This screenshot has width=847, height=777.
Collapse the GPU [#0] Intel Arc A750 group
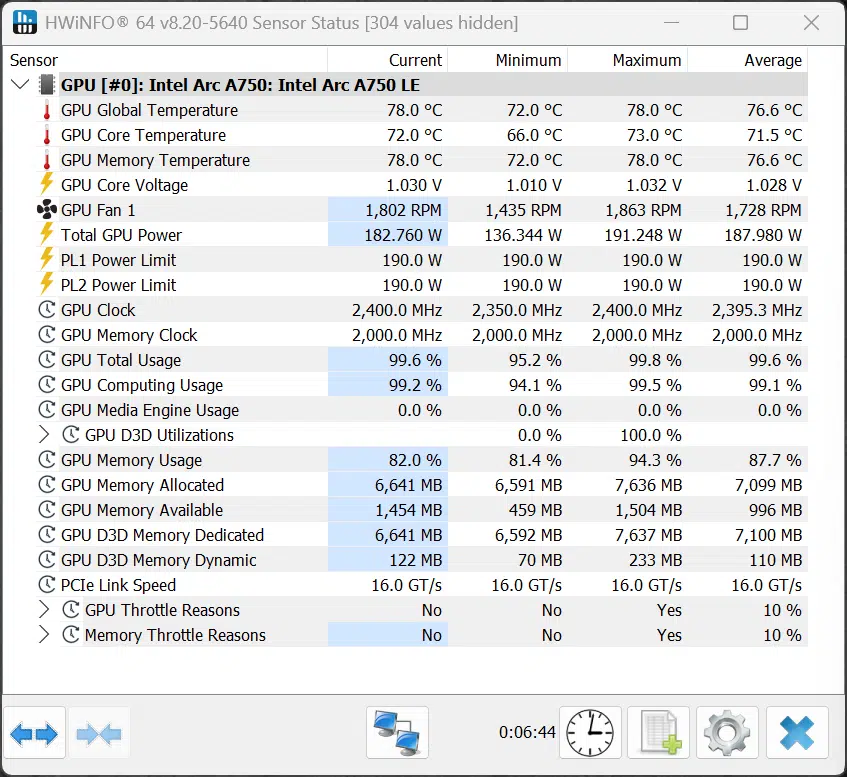pos(21,84)
